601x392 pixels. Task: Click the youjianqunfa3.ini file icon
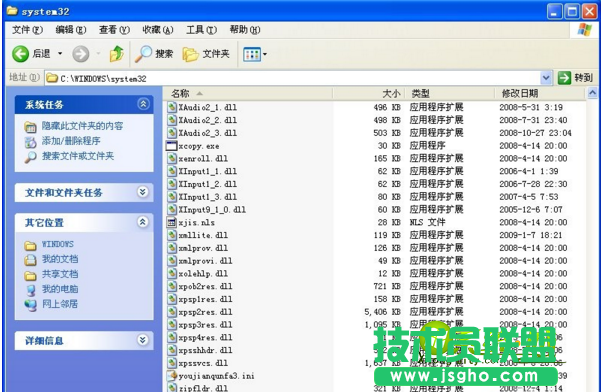pos(172,376)
